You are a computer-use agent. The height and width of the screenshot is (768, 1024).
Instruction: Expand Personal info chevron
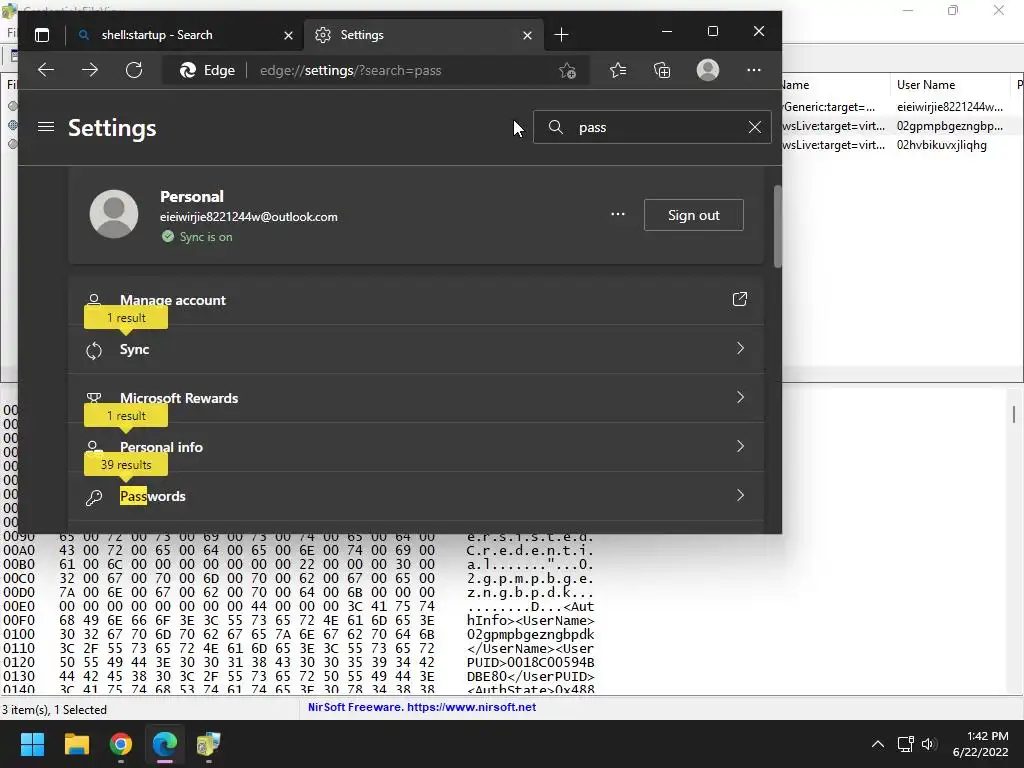coord(740,446)
